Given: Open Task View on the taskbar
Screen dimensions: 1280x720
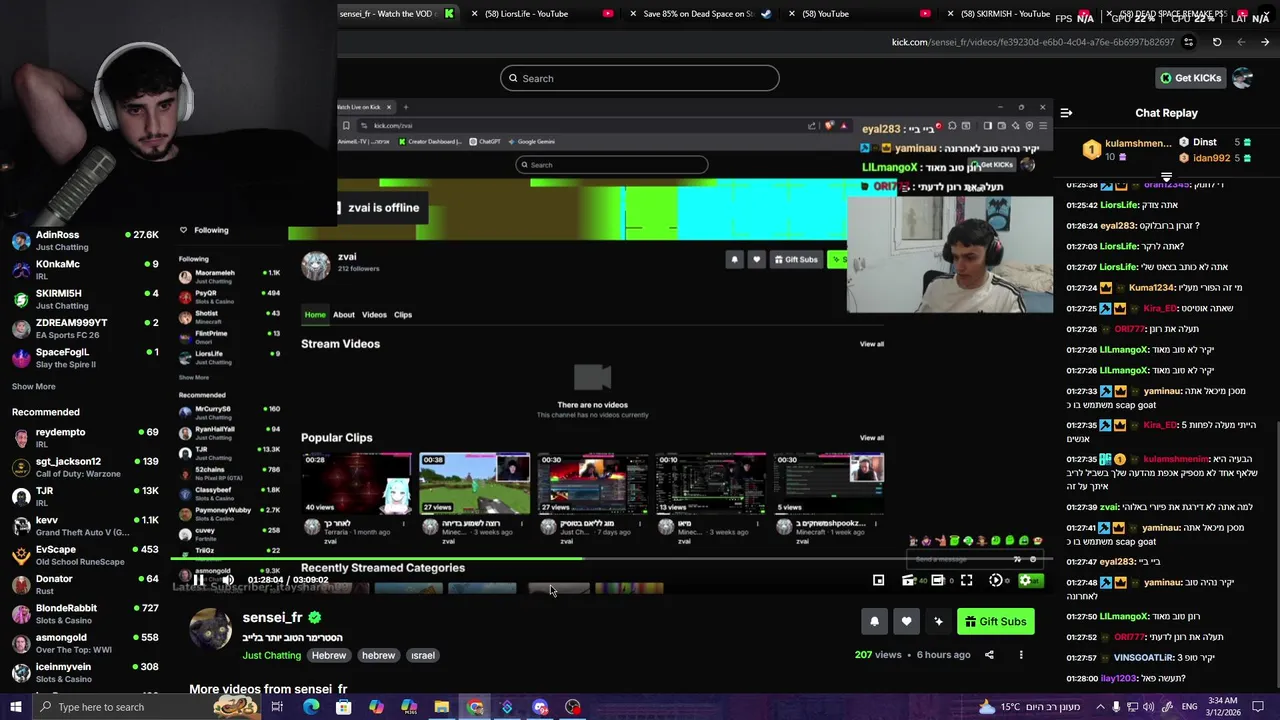Looking at the screenshot, I should pyautogui.click(x=277, y=707).
